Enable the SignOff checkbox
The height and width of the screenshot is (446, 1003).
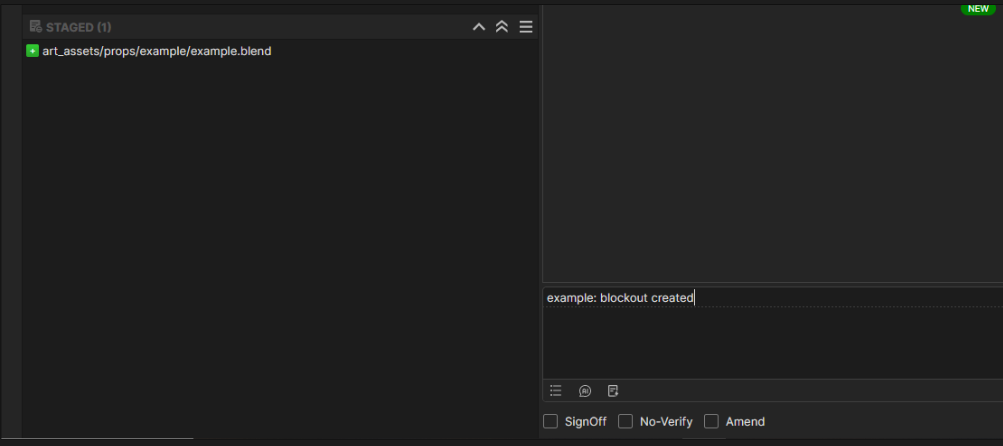(x=551, y=422)
